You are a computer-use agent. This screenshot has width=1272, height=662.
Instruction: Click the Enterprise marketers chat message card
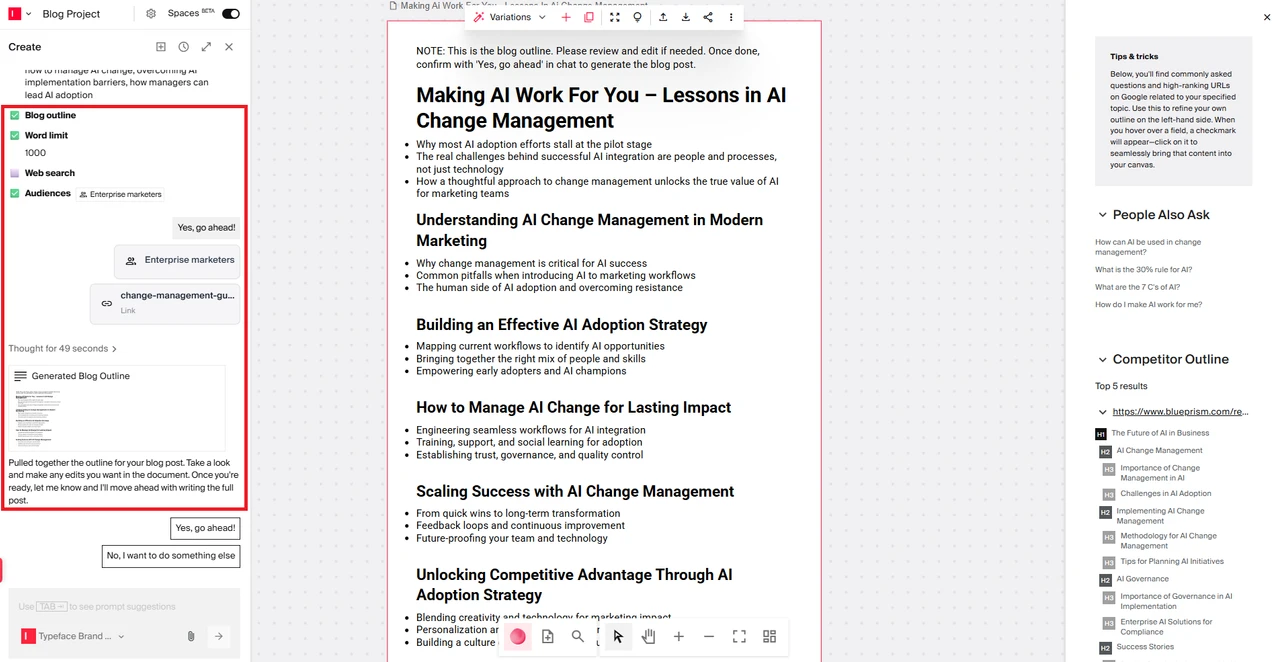pyautogui.click(x=177, y=261)
